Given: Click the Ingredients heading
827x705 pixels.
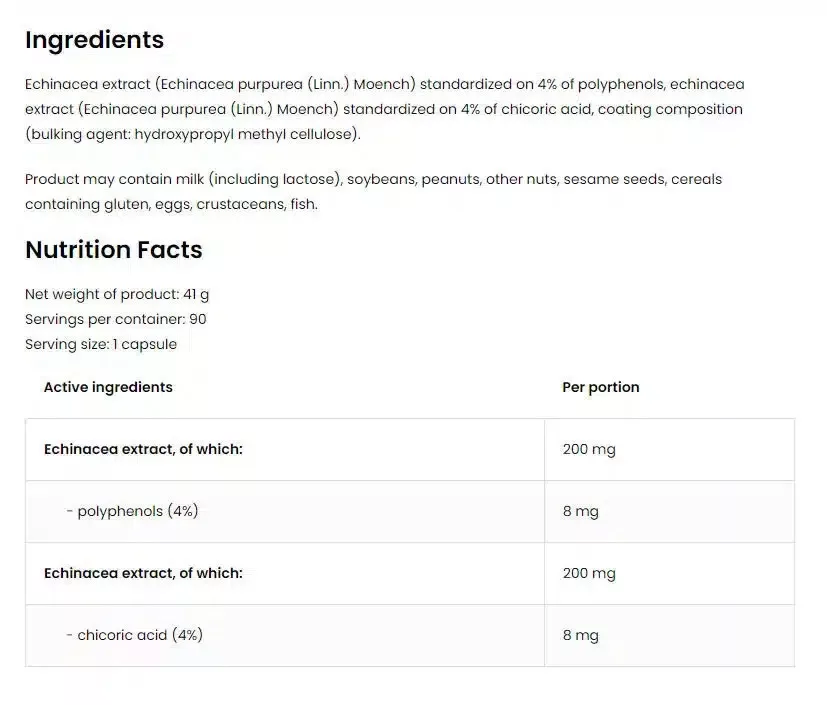Looking at the screenshot, I should pos(94,40).
